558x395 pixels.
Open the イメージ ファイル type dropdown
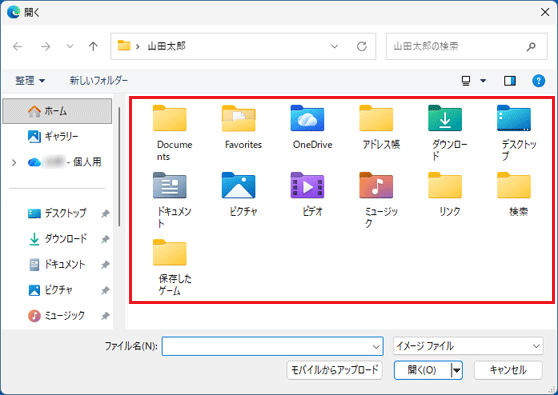pyautogui.click(x=536, y=346)
